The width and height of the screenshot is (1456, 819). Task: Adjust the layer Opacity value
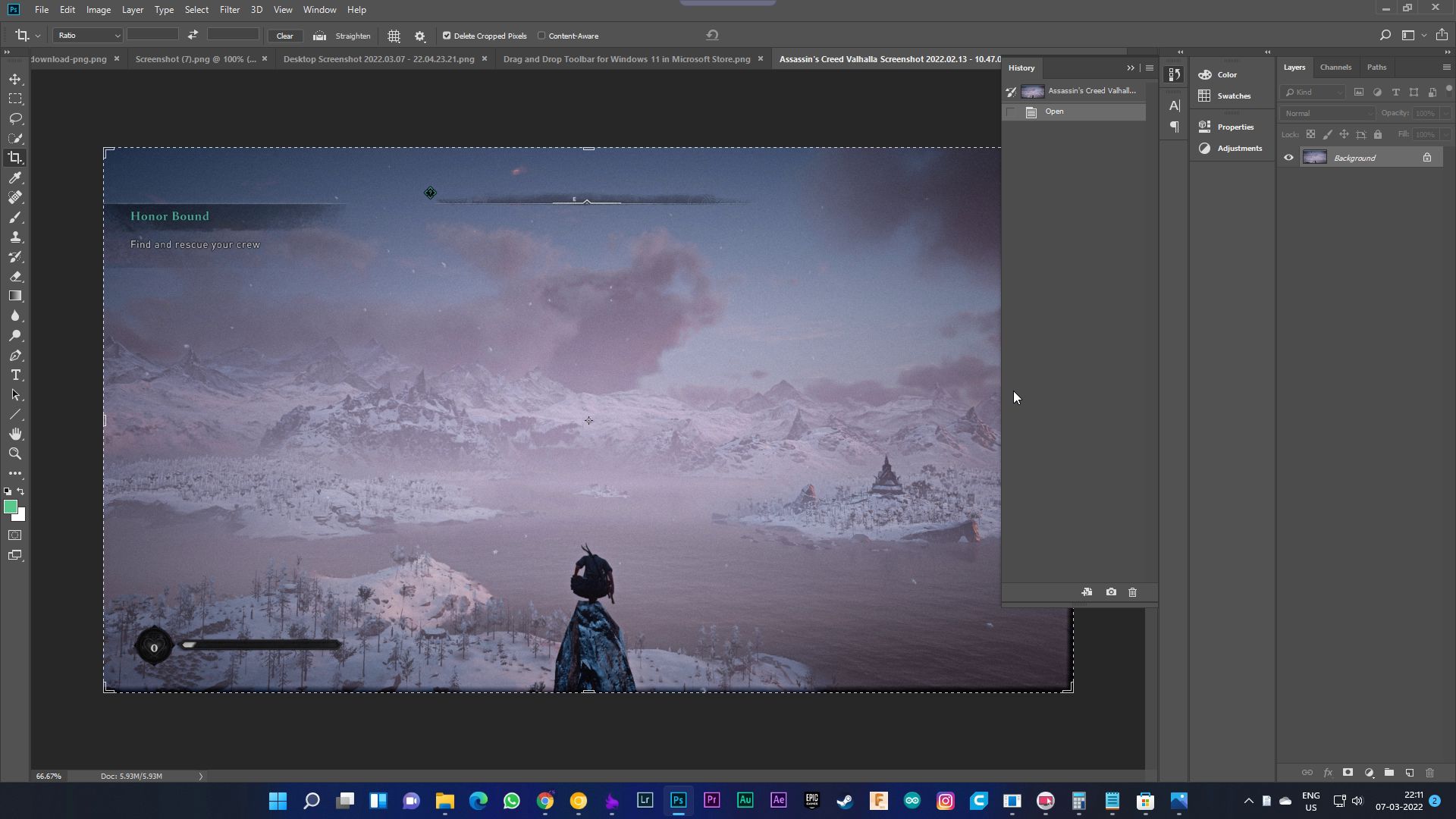(1426, 113)
